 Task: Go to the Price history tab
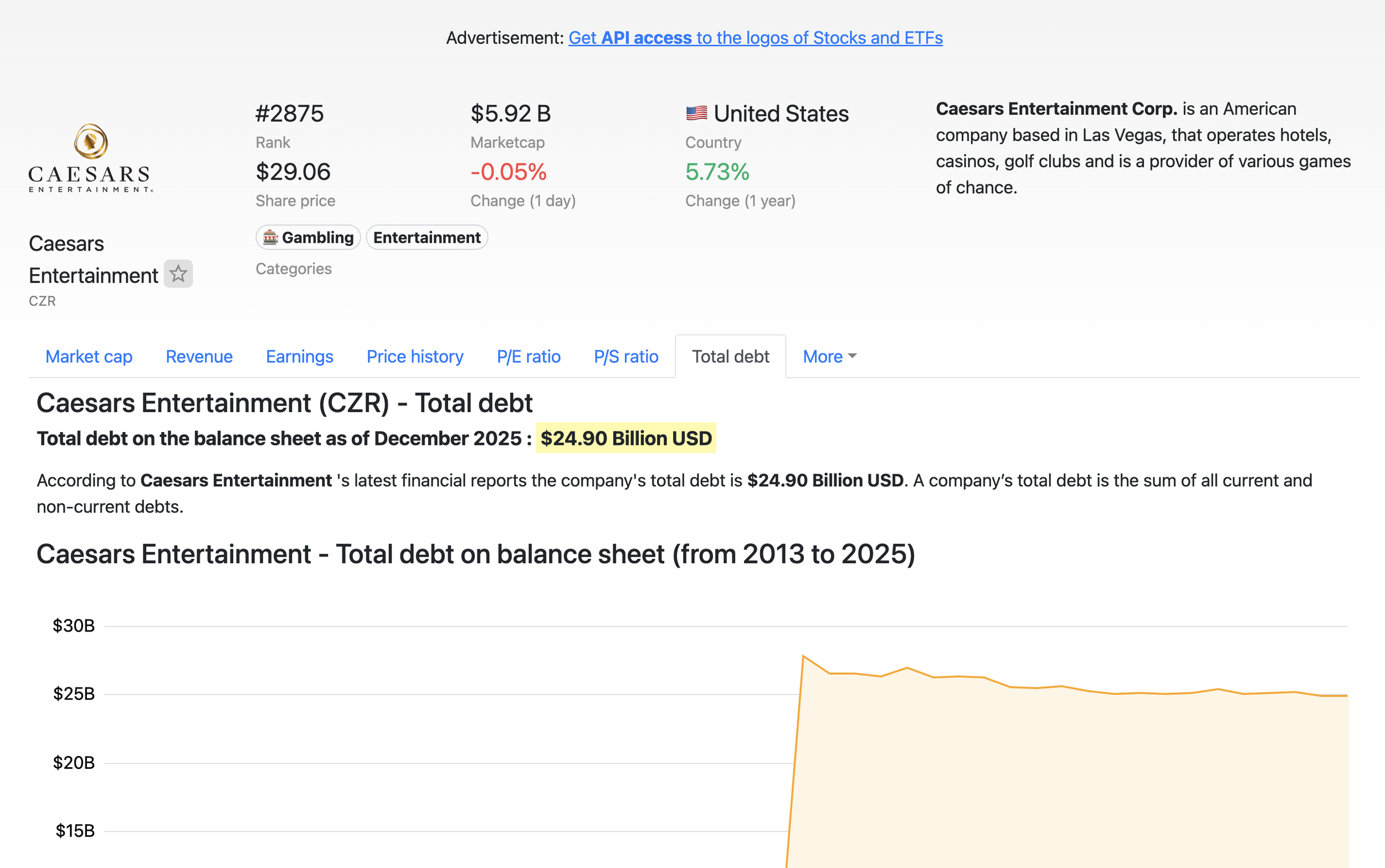[x=415, y=357]
